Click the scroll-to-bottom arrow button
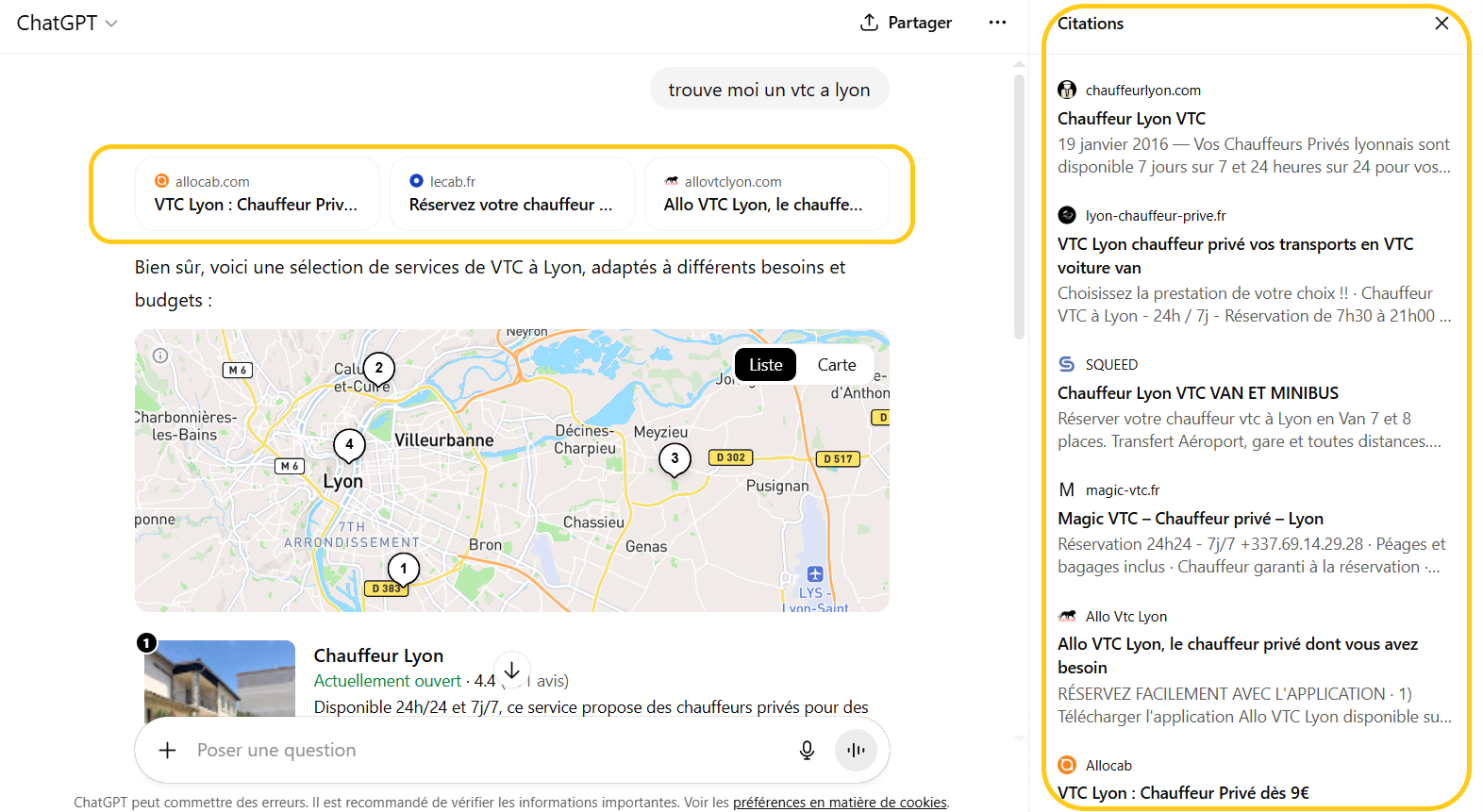The width and height of the screenshot is (1483, 812). (x=511, y=671)
